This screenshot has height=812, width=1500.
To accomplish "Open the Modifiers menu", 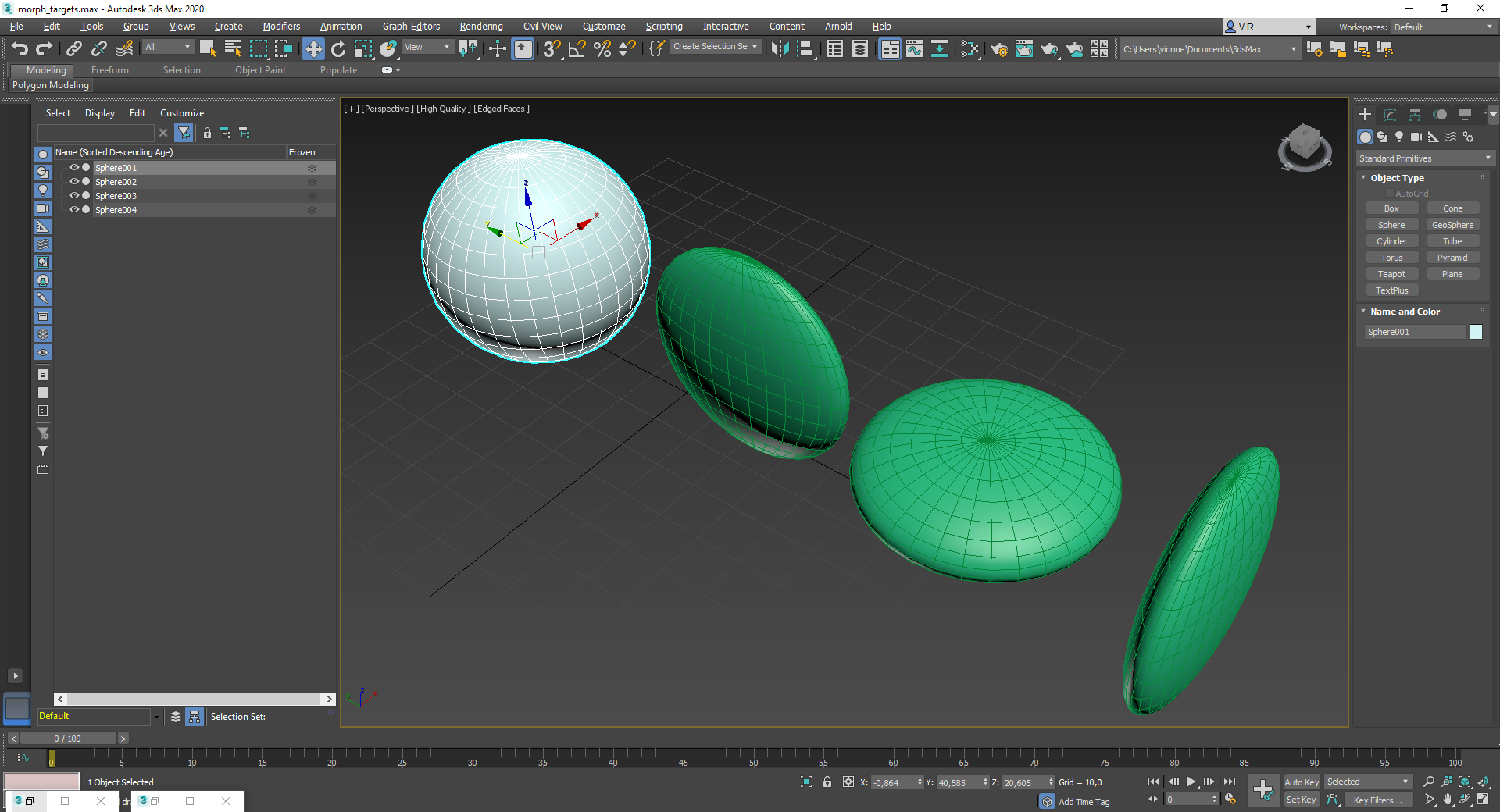I will [281, 27].
